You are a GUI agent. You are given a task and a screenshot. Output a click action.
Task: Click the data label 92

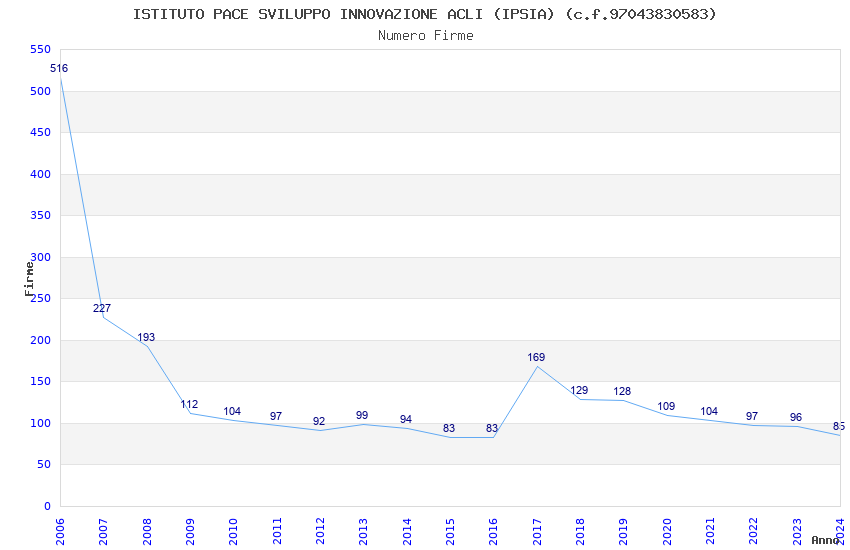click(319, 422)
